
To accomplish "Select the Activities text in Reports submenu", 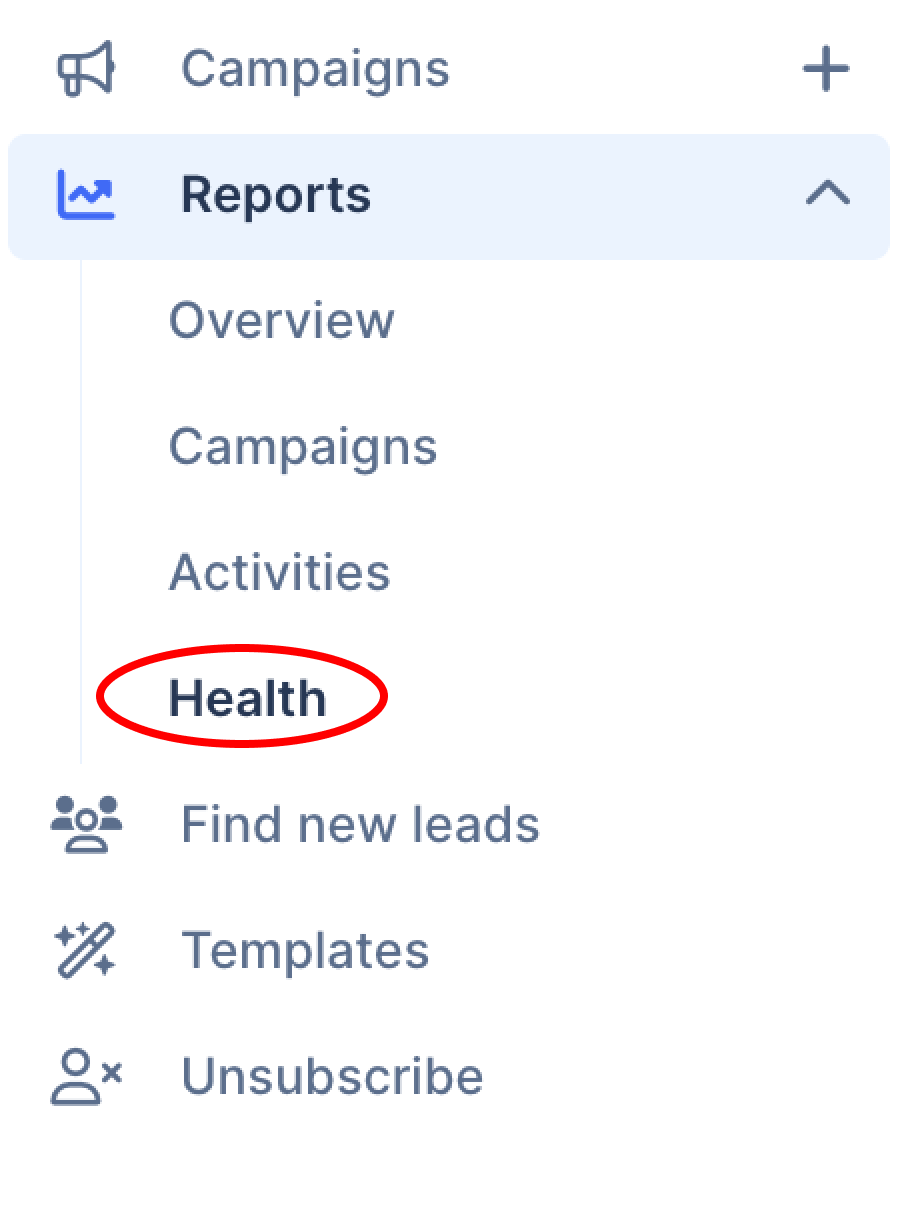I will click(279, 573).
